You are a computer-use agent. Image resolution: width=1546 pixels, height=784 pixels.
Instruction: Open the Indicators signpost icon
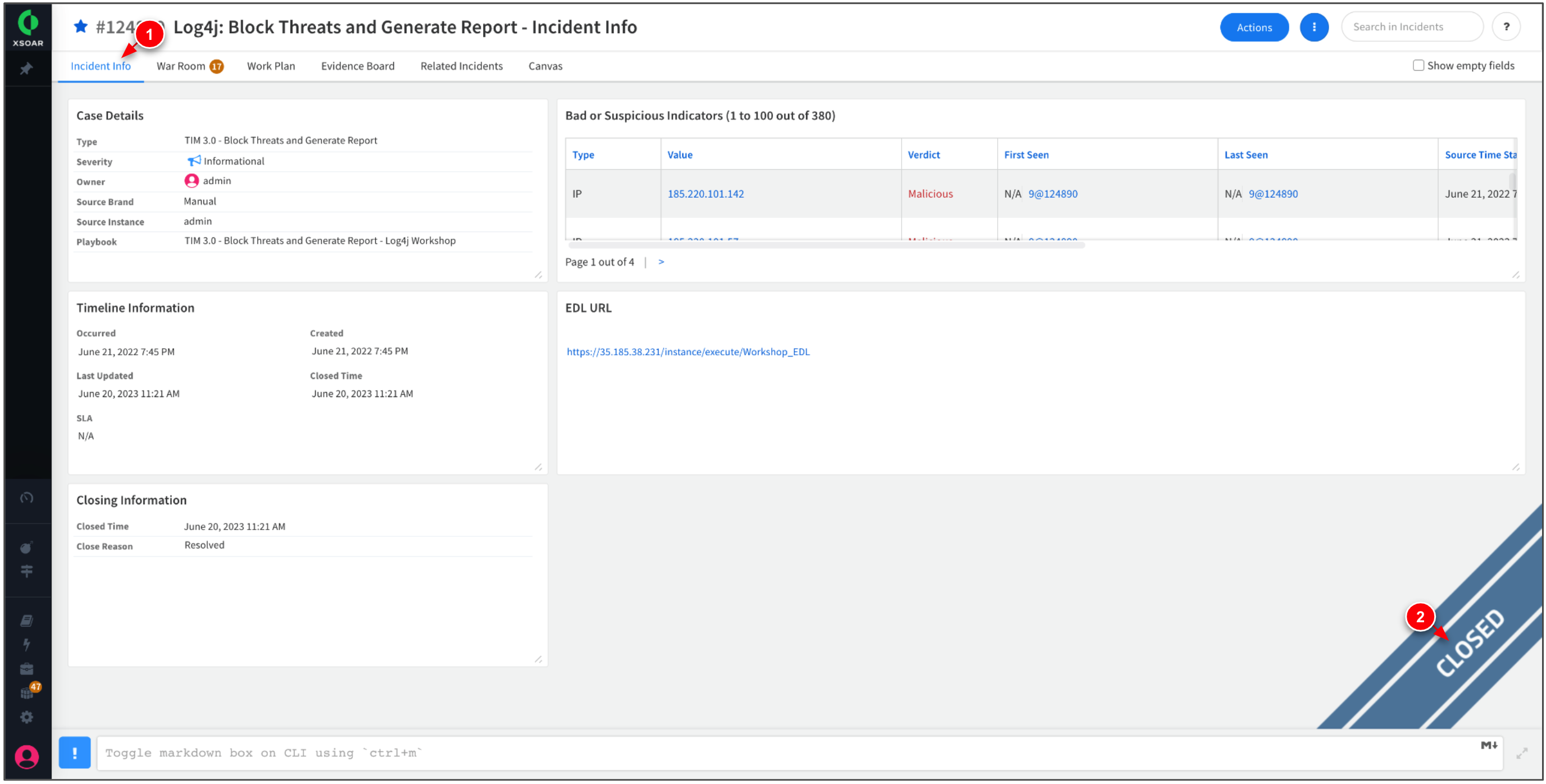(x=26, y=571)
